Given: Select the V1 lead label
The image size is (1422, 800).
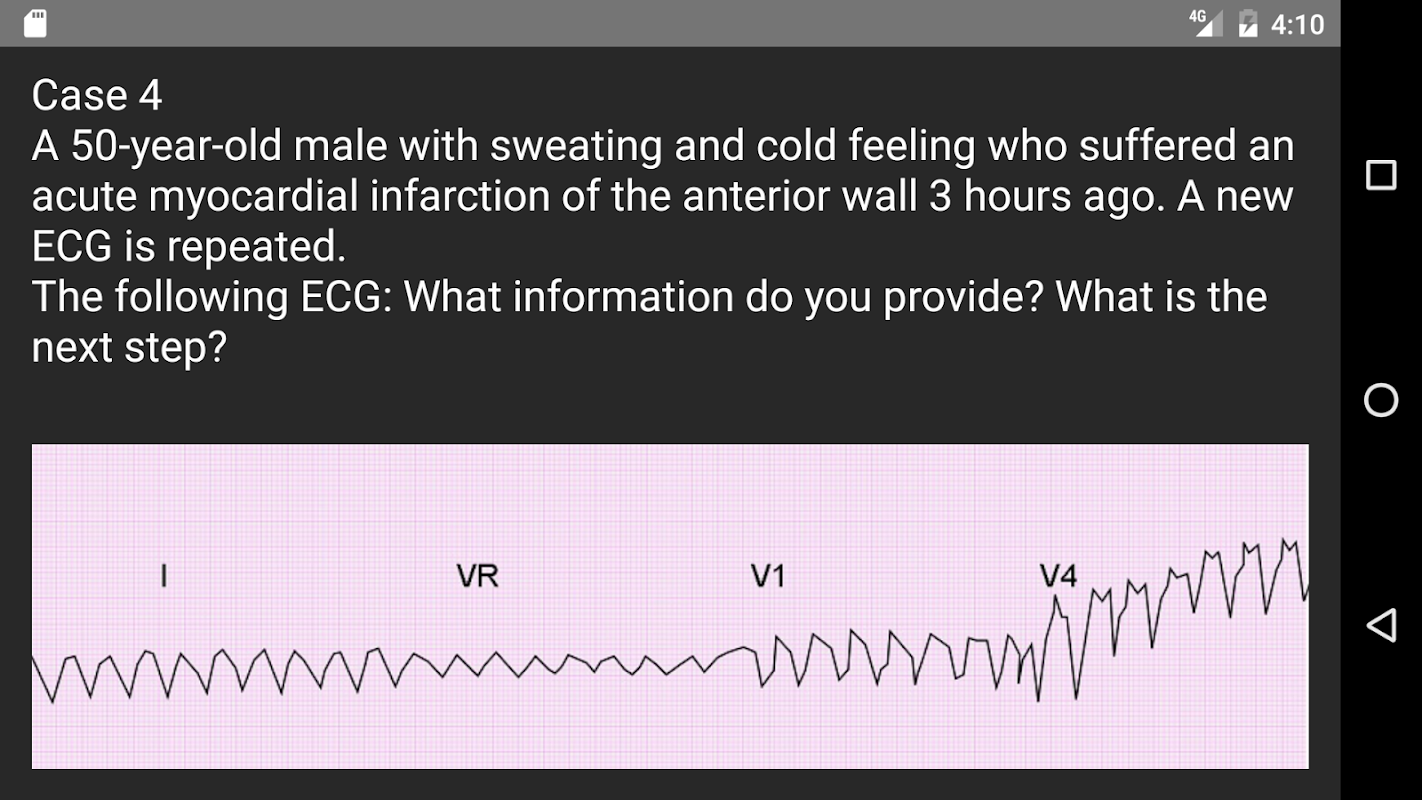Looking at the screenshot, I should coord(768,576).
